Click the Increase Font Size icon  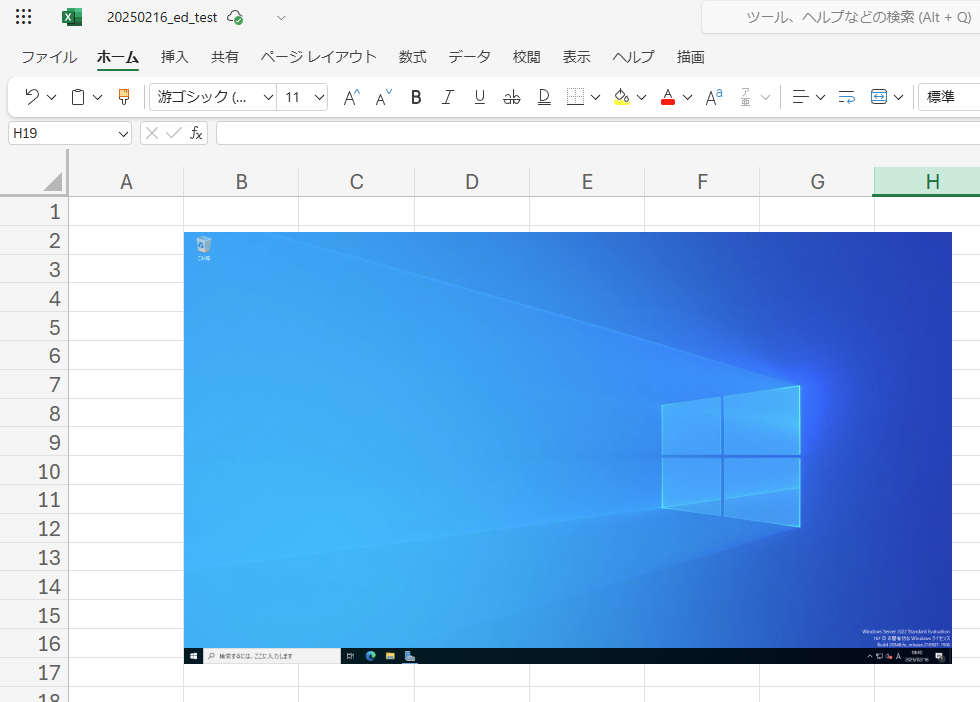(x=351, y=97)
